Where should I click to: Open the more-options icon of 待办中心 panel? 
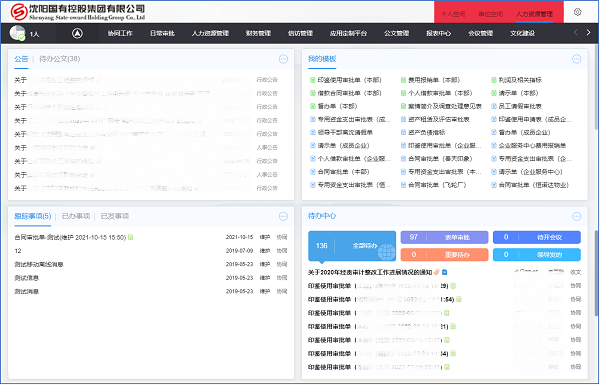(x=577, y=217)
